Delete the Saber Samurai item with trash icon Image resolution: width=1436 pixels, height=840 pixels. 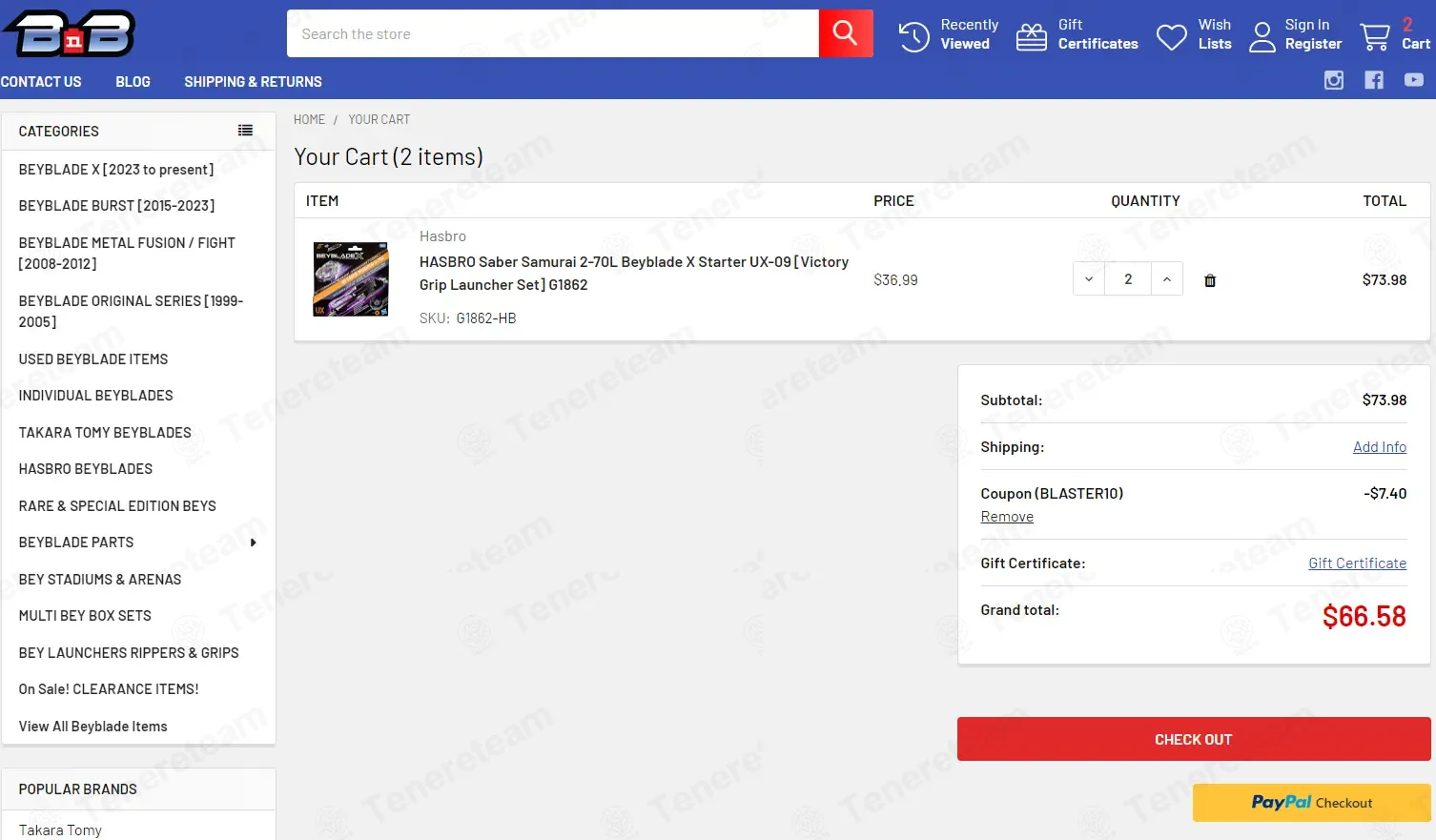coord(1210,280)
